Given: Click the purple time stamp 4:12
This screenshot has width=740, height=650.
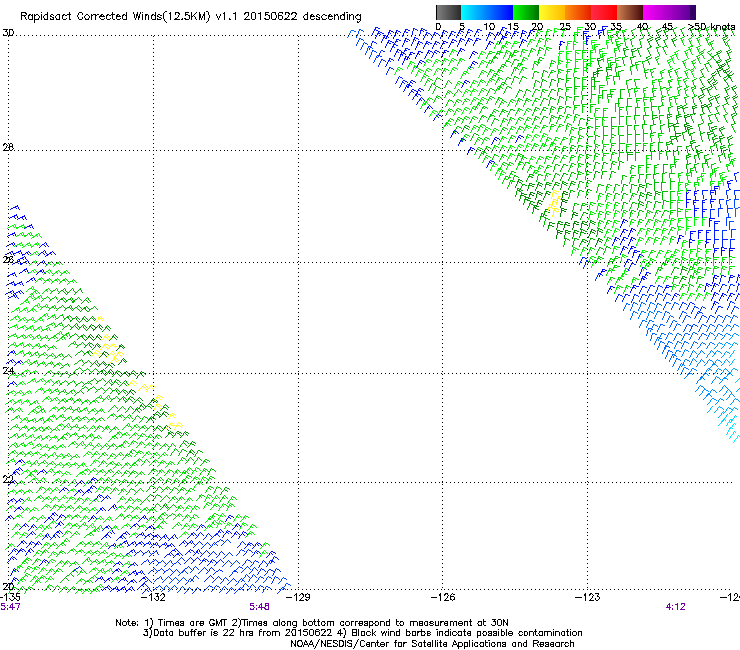Looking at the screenshot, I should pyautogui.click(x=675, y=607).
